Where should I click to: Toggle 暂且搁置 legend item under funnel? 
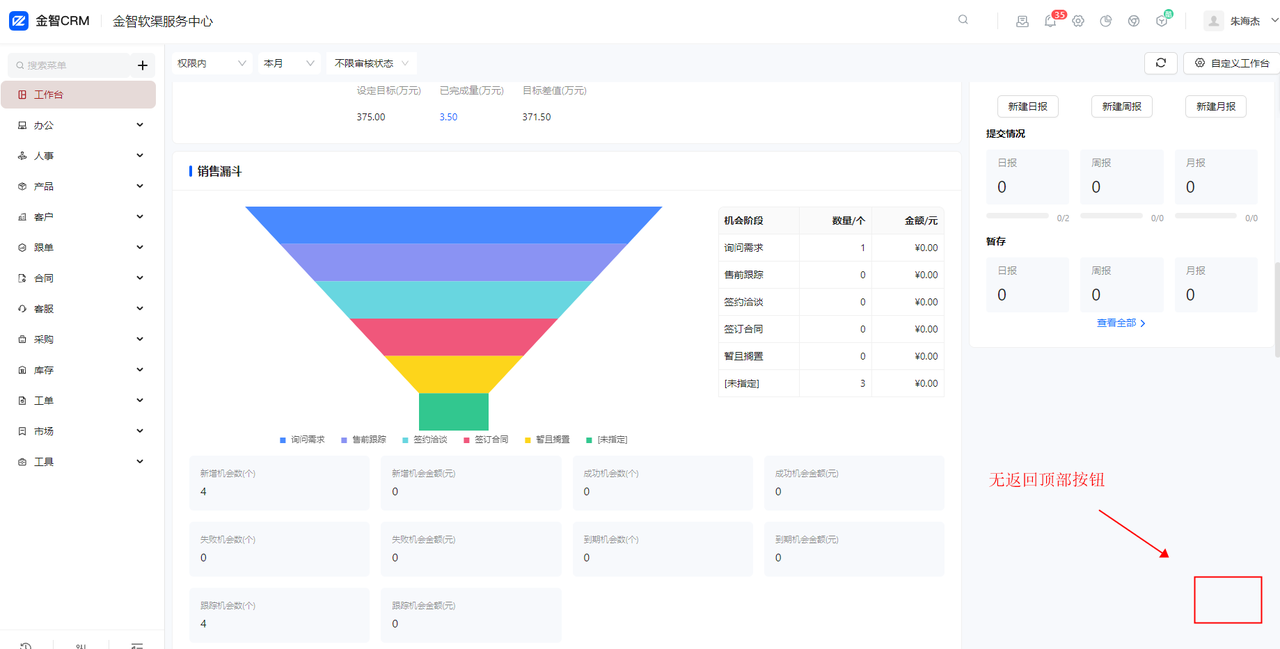coord(546,440)
